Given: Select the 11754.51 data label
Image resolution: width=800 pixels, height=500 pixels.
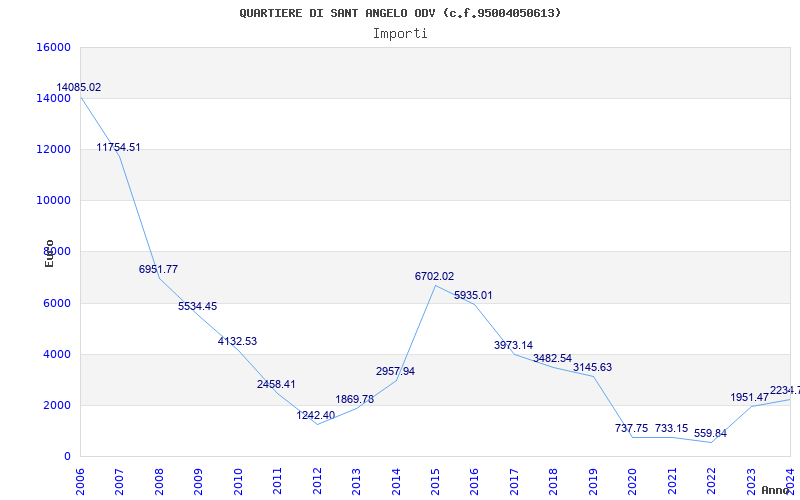Looking at the screenshot, I should (118, 147).
